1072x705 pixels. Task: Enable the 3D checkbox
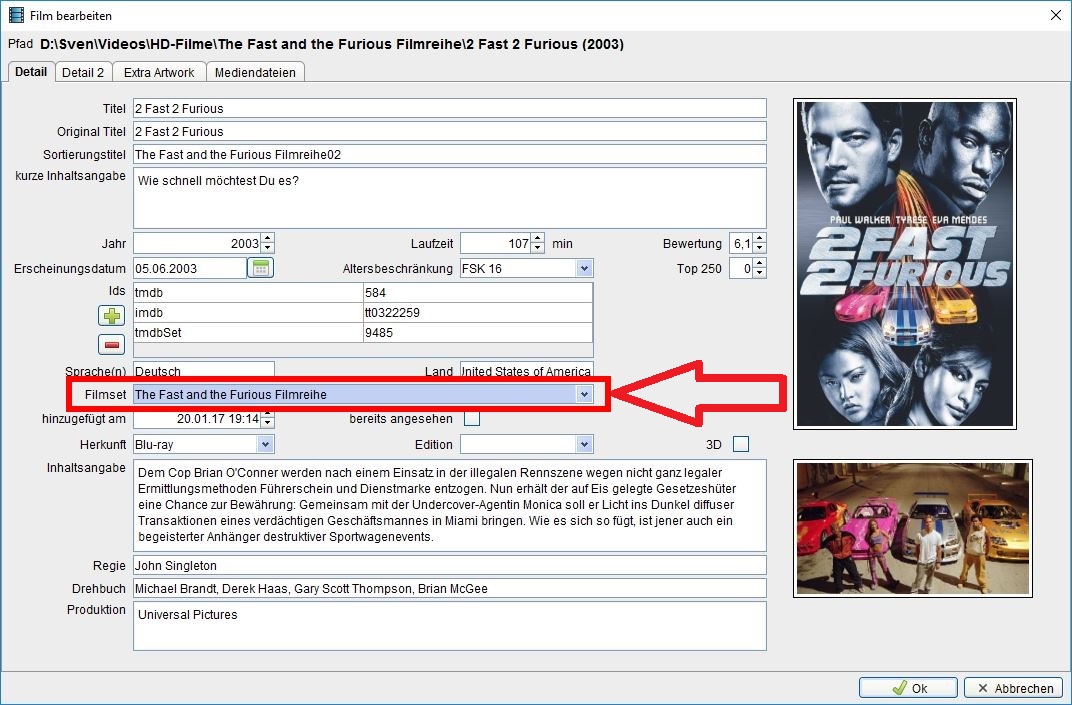[x=740, y=444]
